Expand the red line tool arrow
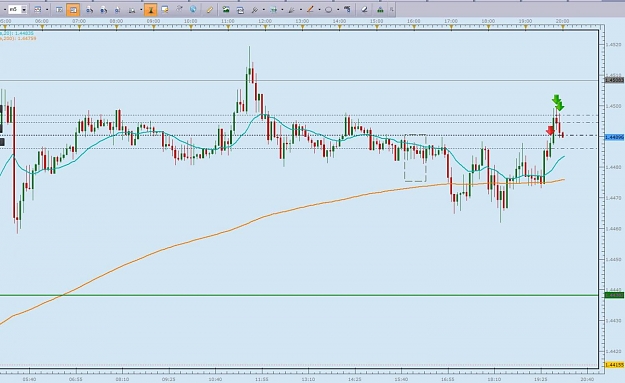Image resolution: width=625 pixels, height=383 pixels. pos(319,10)
